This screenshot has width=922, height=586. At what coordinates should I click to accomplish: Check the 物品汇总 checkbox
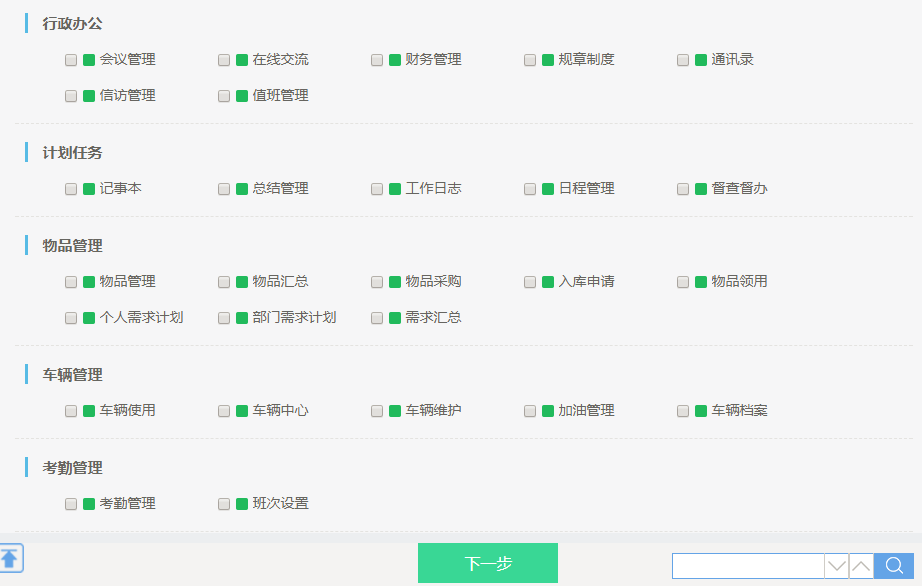coord(223,282)
